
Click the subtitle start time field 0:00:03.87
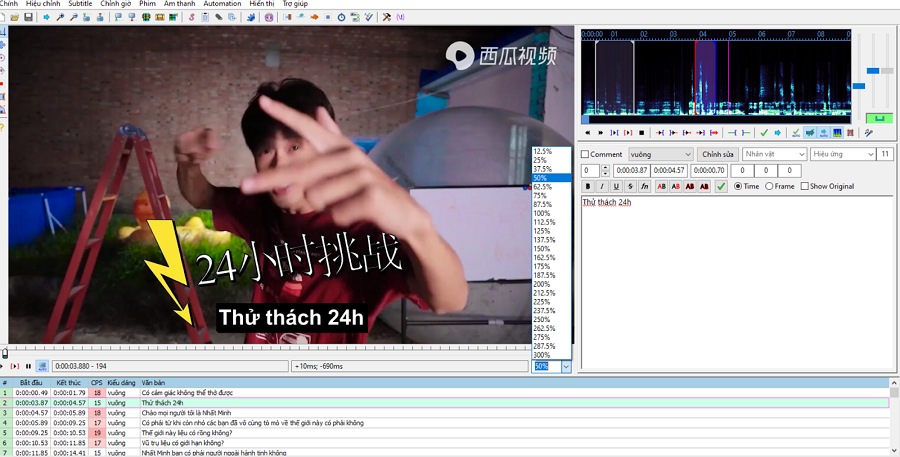tap(631, 171)
